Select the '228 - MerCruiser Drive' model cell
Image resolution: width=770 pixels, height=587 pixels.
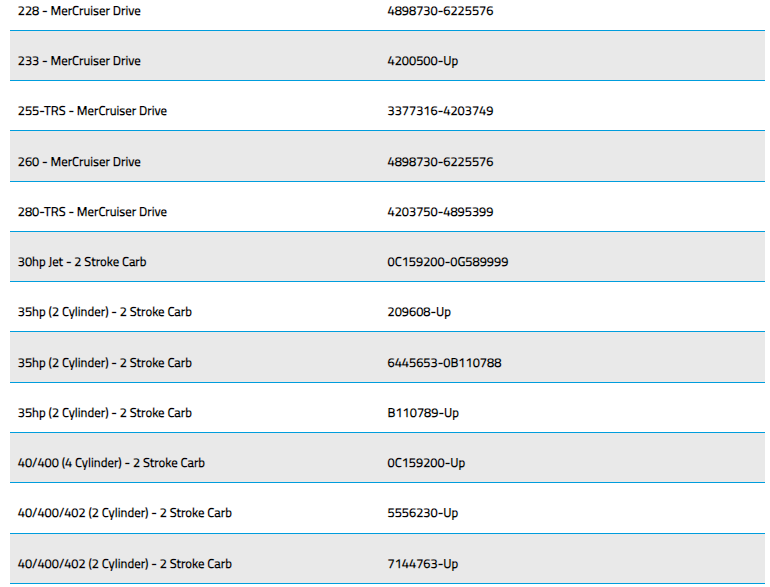(79, 11)
